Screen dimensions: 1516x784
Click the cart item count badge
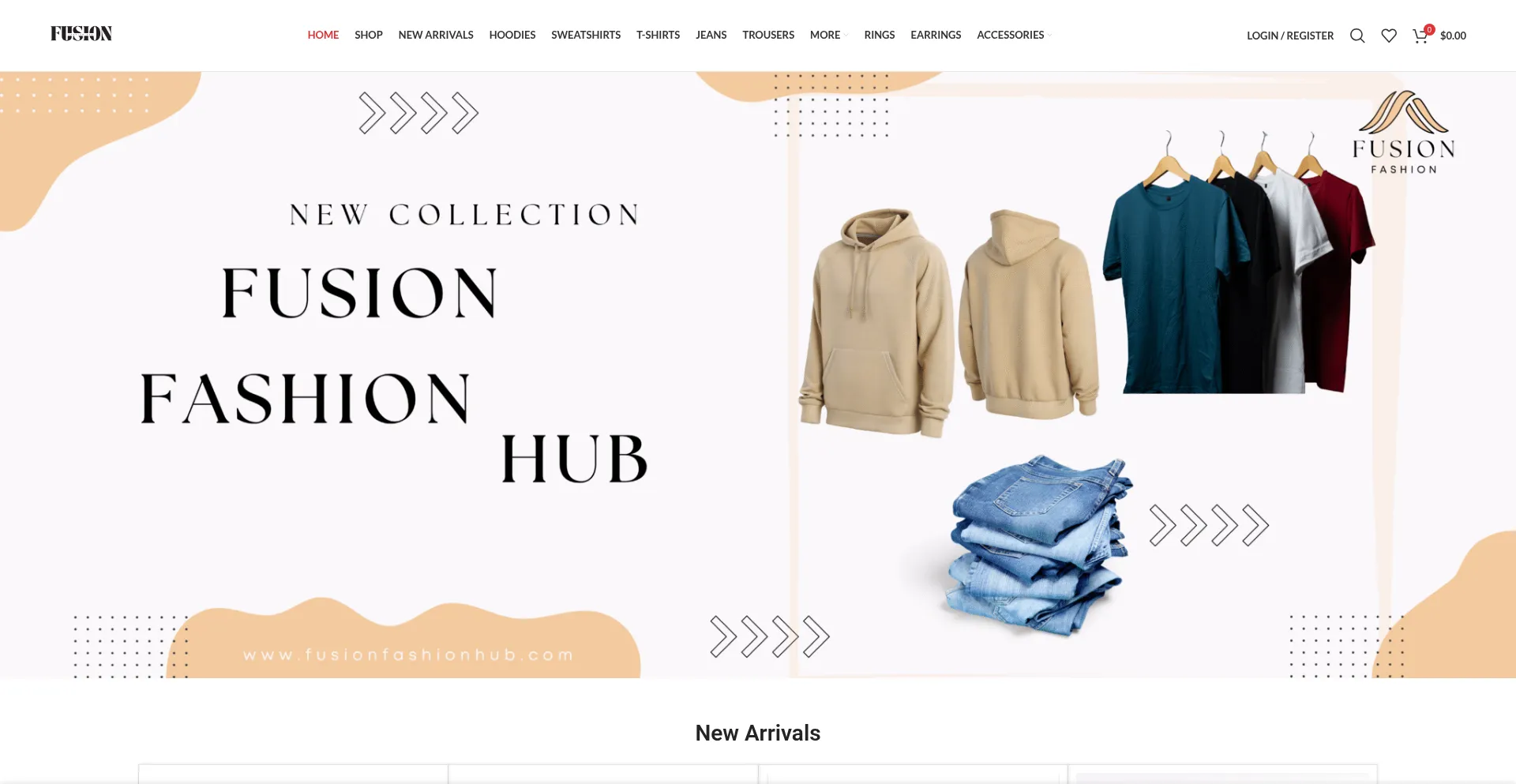(x=1429, y=29)
